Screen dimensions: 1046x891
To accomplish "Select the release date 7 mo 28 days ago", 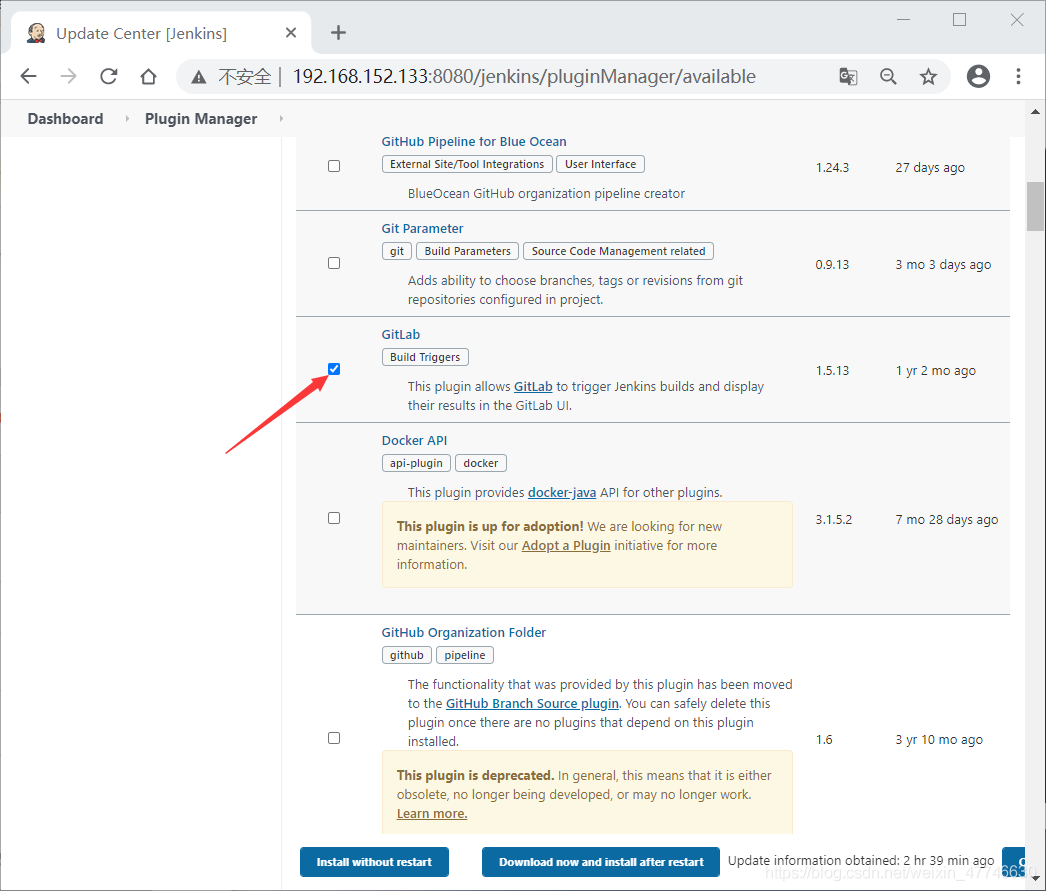I will coord(947,519).
